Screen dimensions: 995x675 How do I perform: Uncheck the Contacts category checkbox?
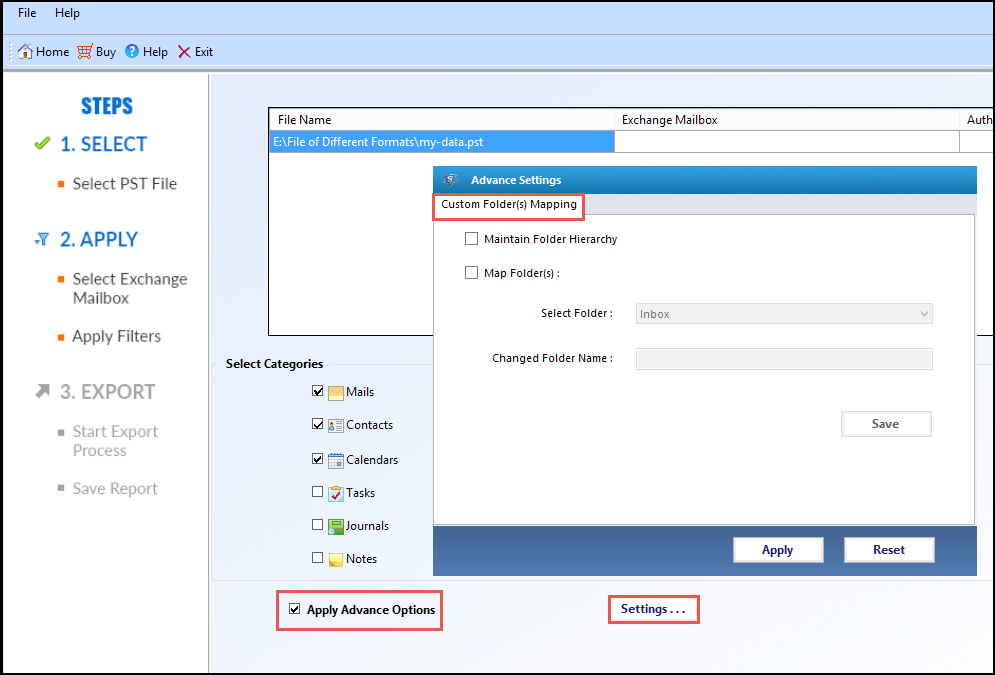click(x=318, y=424)
